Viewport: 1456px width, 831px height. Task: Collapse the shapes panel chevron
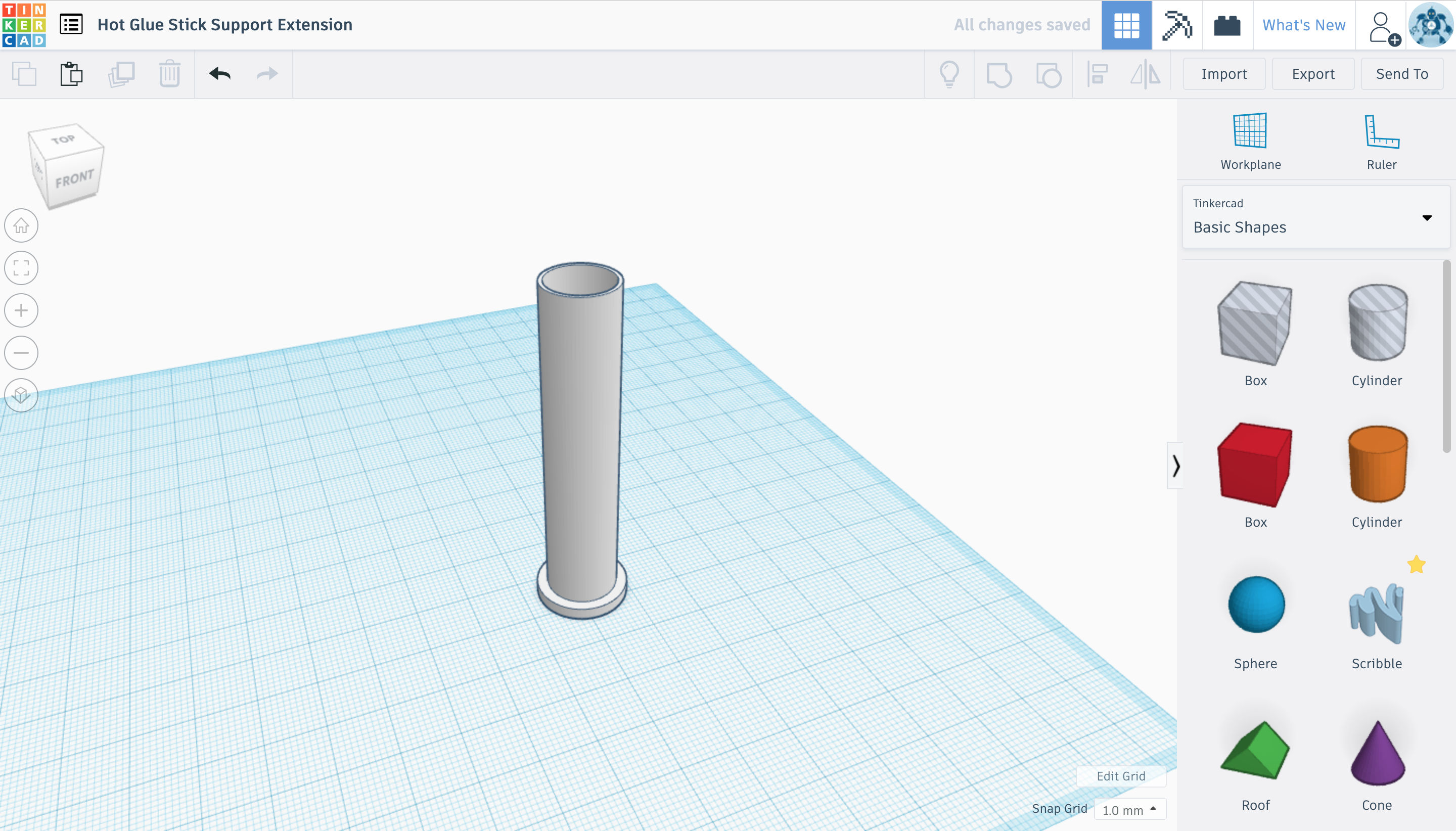pyautogui.click(x=1175, y=466)
